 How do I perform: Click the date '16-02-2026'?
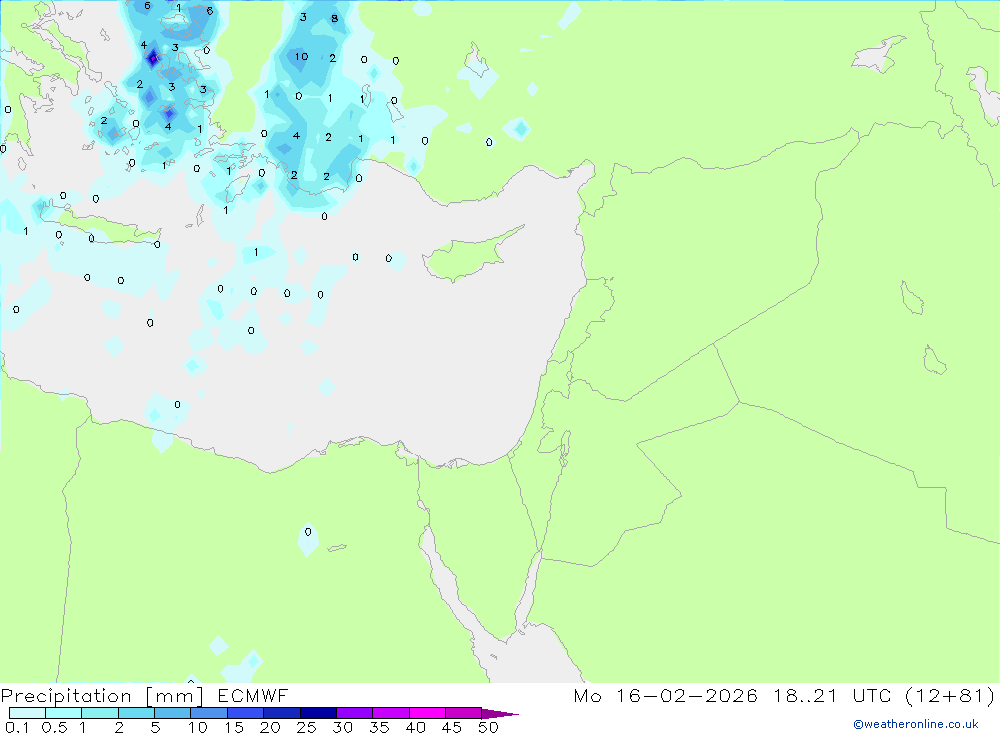687,695
